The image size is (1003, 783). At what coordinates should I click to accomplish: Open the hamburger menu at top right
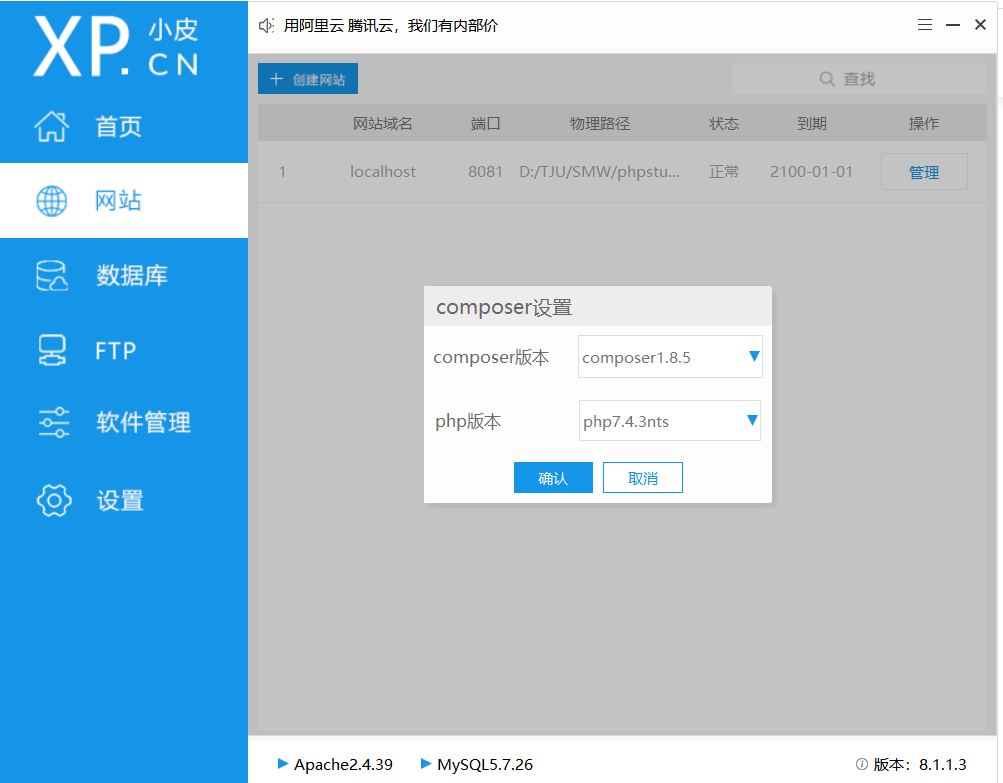tap(924, 25)
